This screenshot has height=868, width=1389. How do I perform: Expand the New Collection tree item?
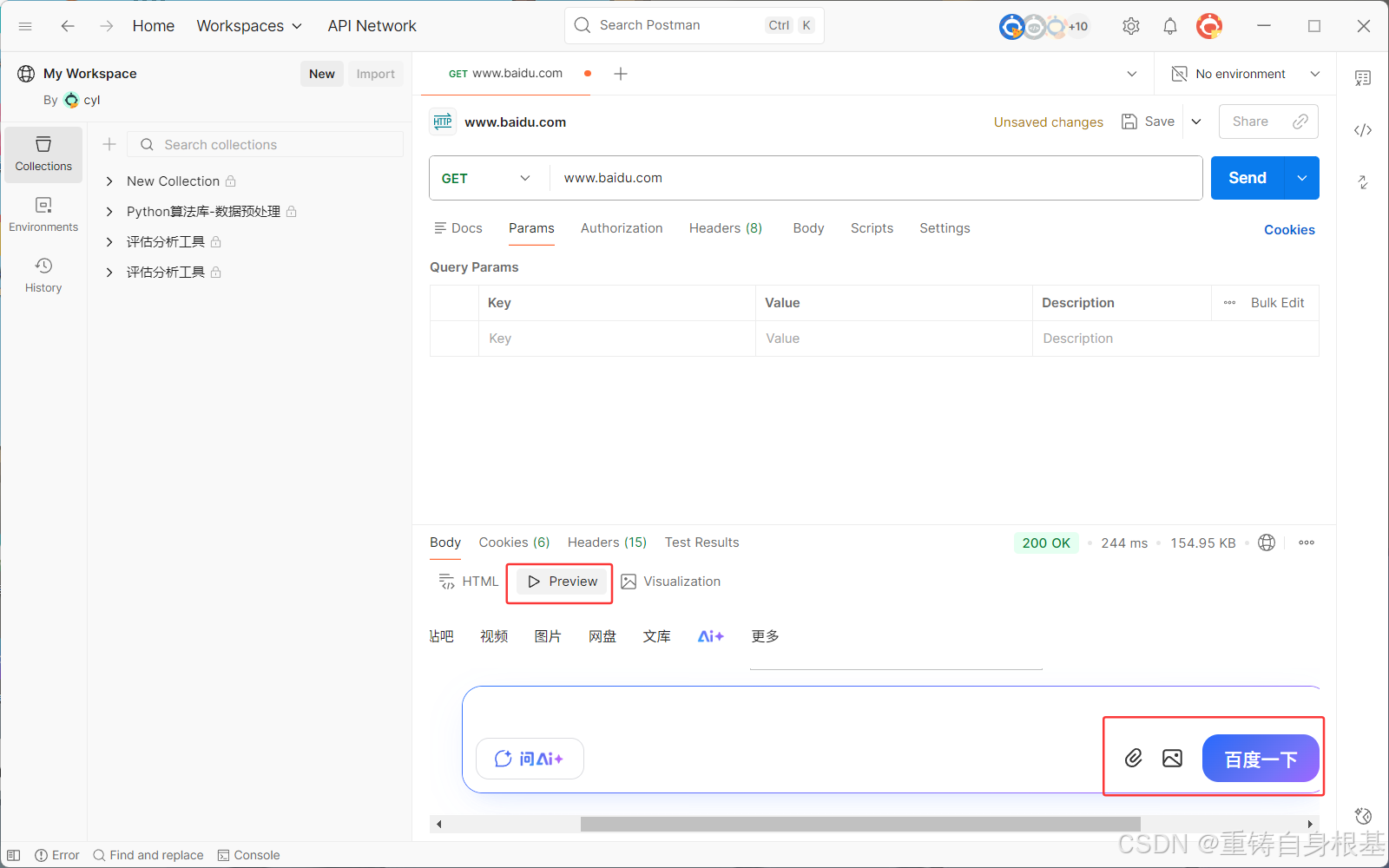109,181
